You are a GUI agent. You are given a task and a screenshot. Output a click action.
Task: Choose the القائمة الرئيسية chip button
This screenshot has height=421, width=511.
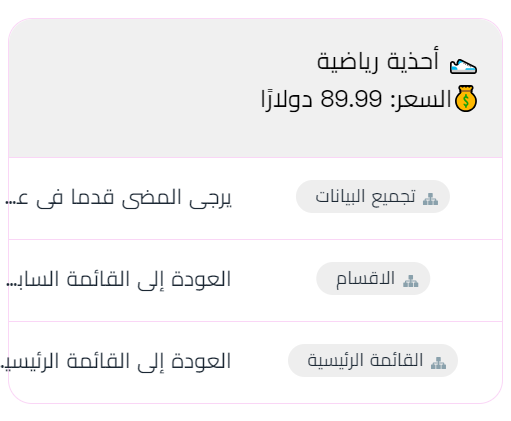(x=373, y=360)
